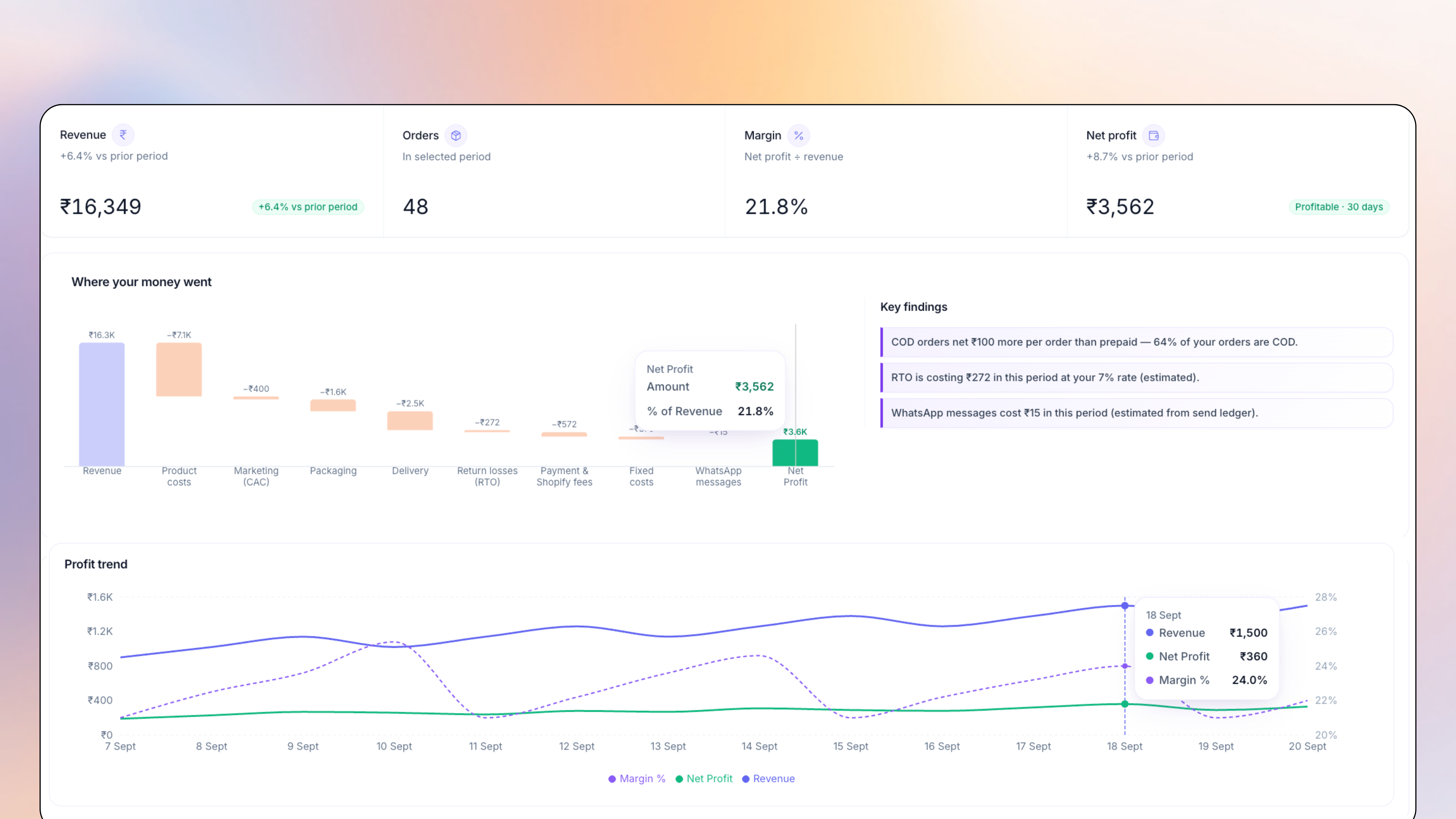Click 'In selected period' under Orders
The image size is (1456, 819).
[x=447, y=157]
